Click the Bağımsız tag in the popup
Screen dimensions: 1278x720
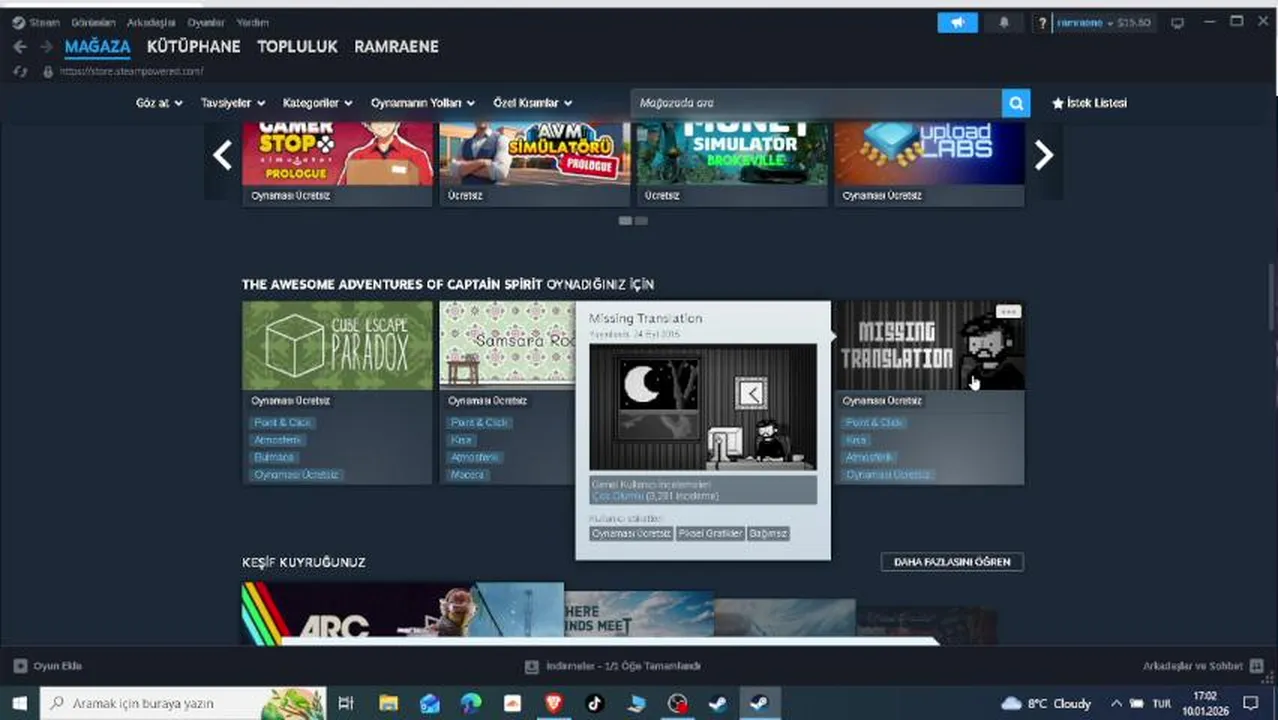[768, 533]
